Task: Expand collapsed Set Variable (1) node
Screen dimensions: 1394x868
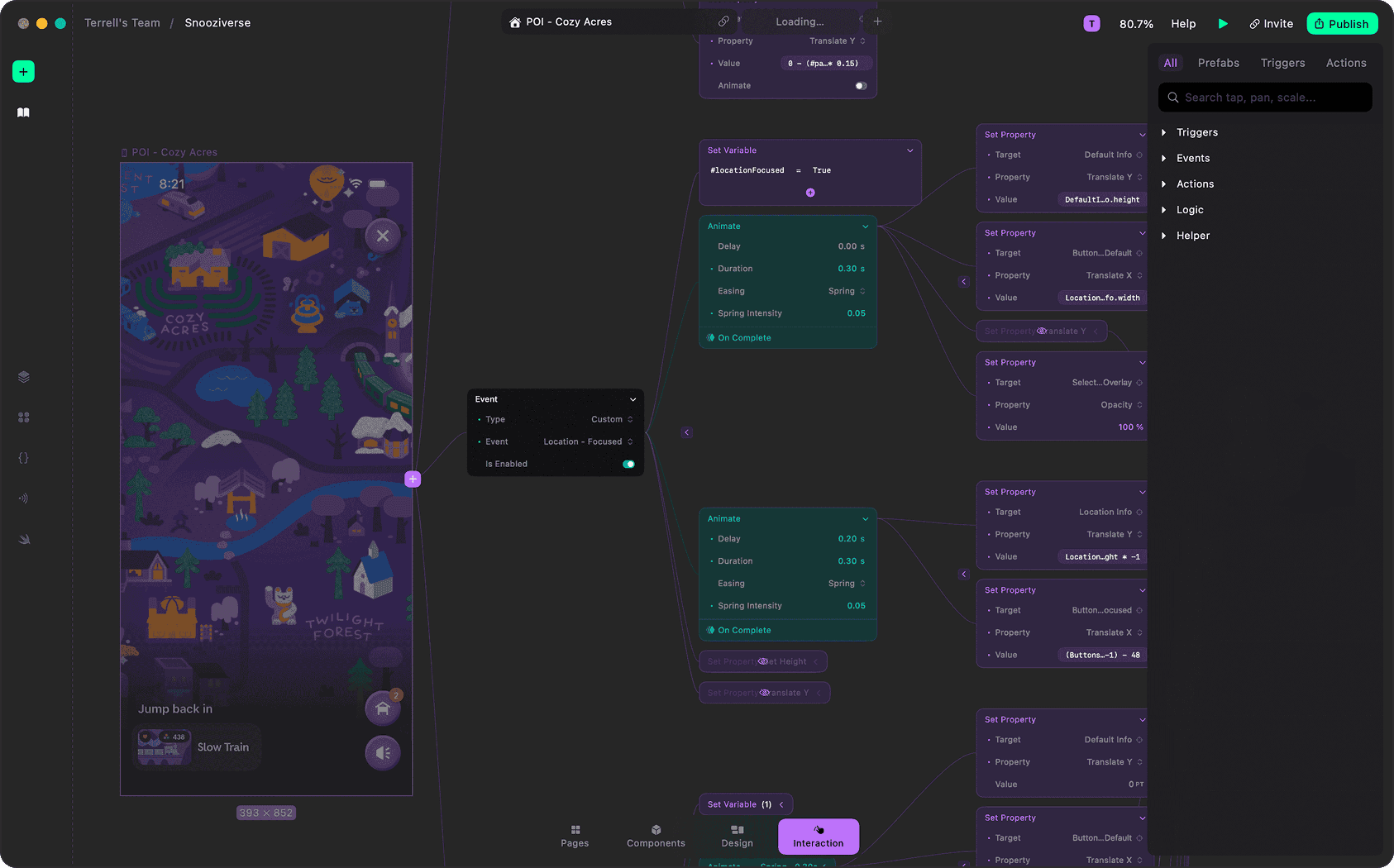Action: (x=781, y=804)
